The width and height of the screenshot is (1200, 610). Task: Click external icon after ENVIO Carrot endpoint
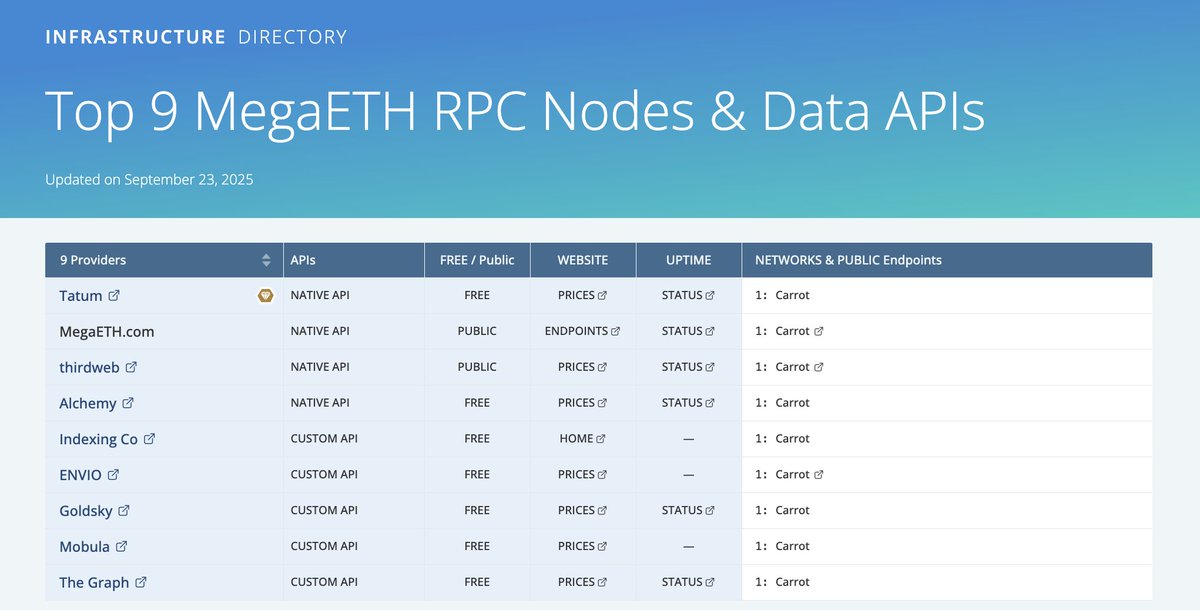tap(819, 475)
